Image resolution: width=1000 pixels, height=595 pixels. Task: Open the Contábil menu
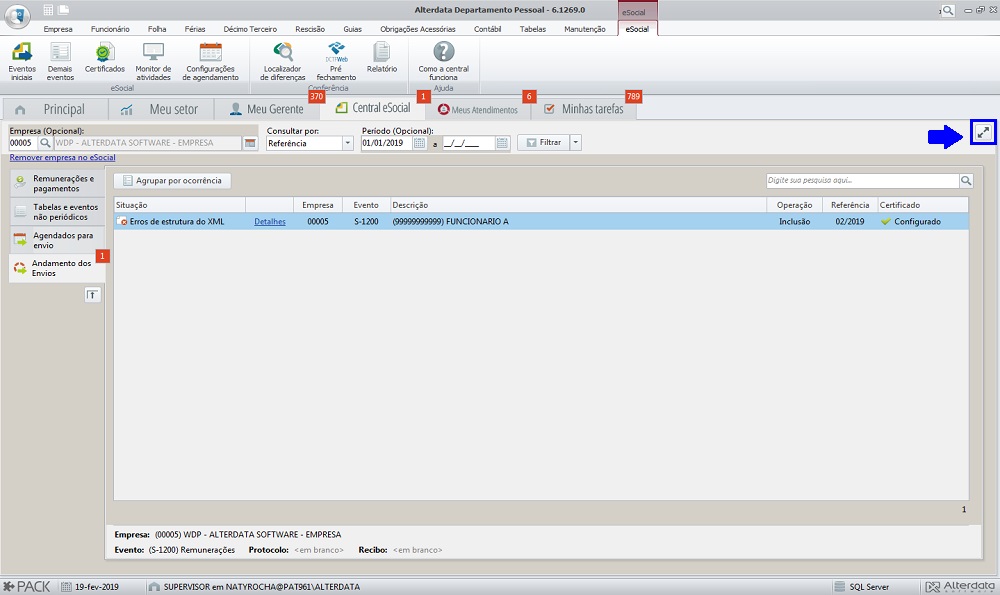(x=487, y=29)
